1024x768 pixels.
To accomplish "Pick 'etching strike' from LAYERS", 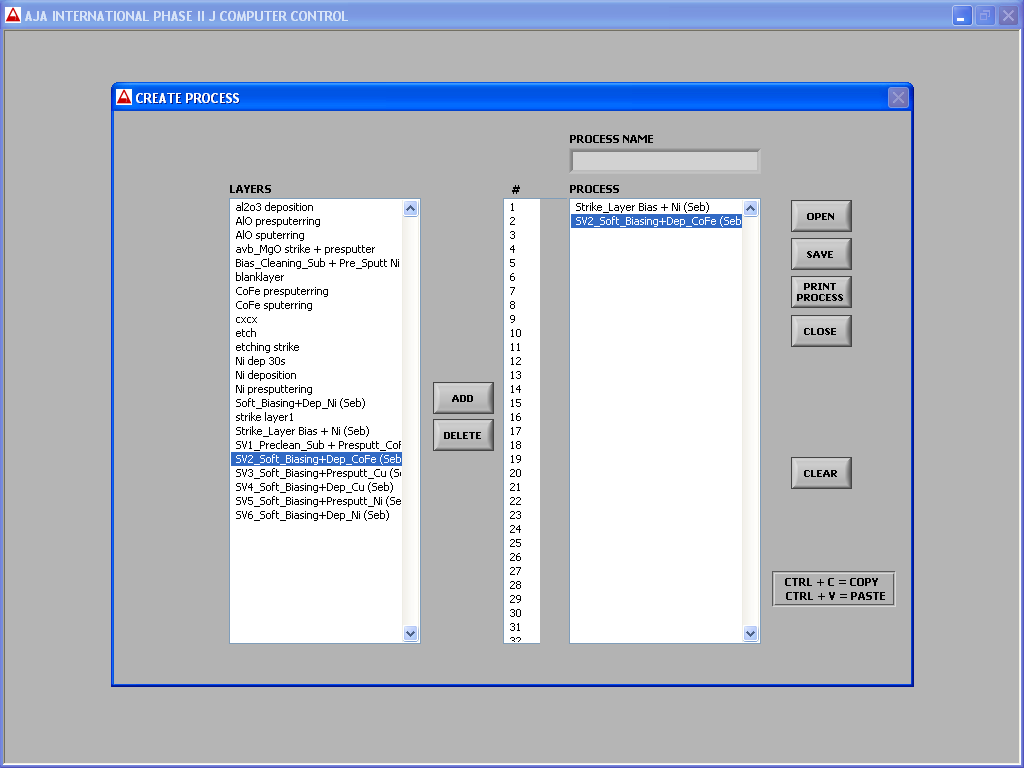I will coord(267,347).
